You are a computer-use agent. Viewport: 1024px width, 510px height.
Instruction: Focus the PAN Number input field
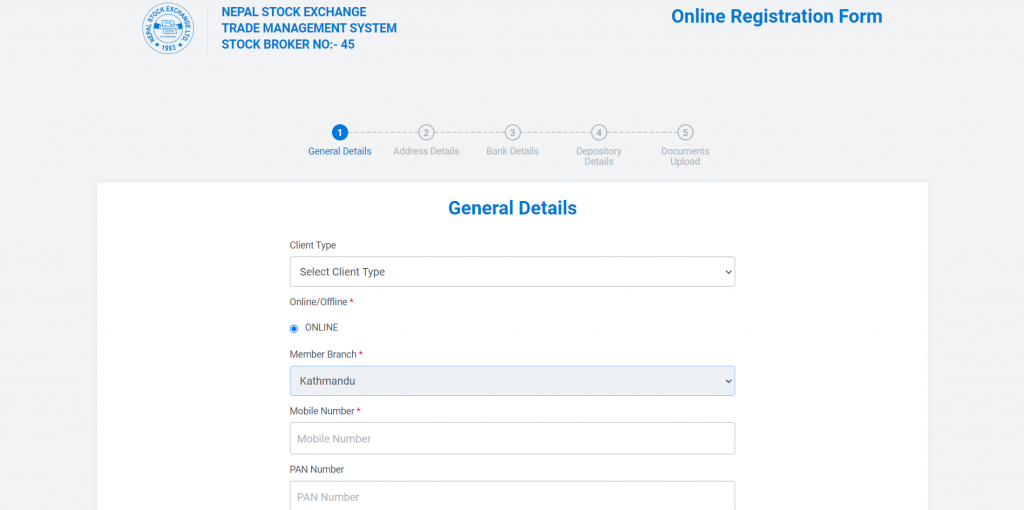pos(512,496)
